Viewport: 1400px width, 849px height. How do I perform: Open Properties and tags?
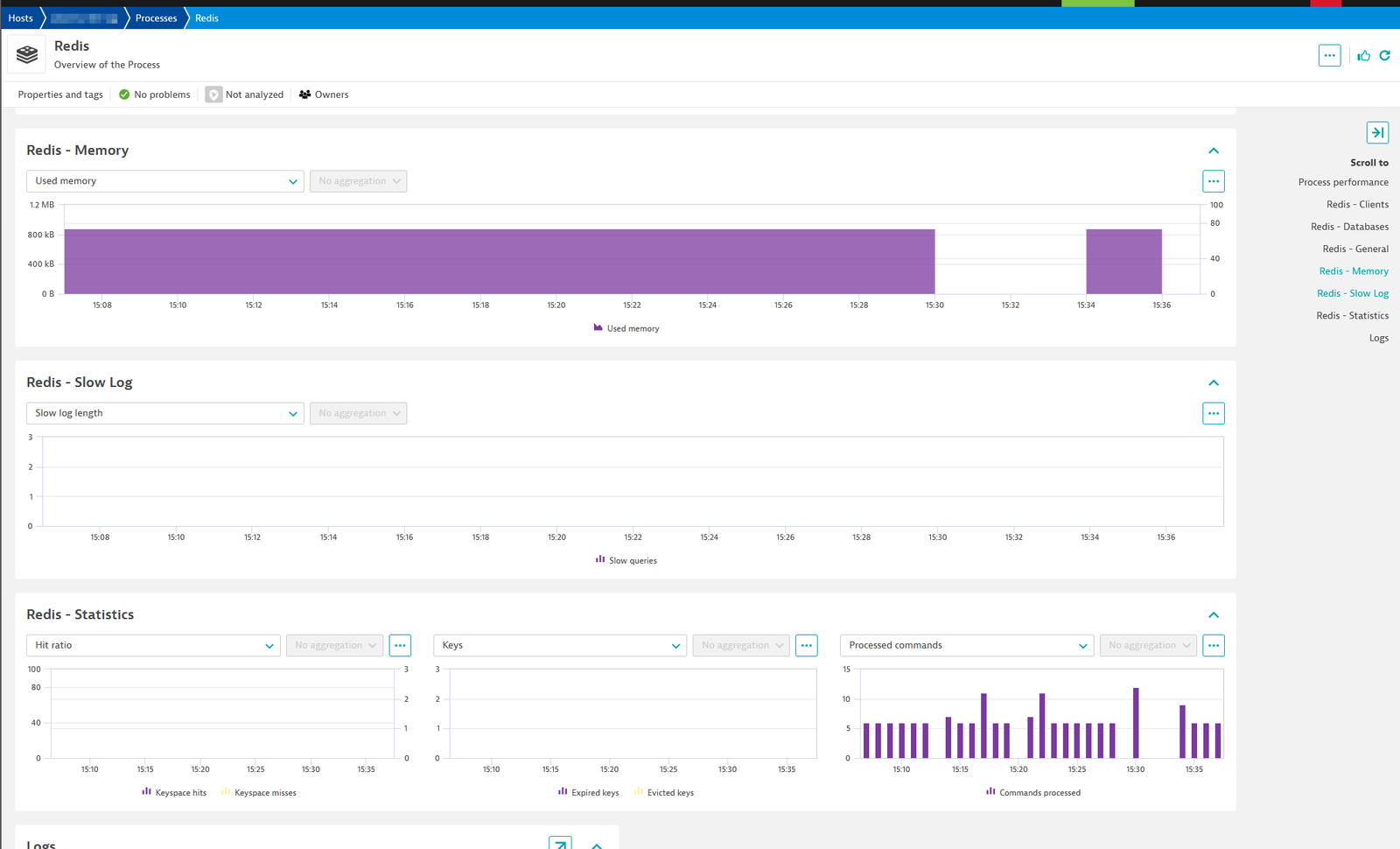pyautogui.click(x=60, y=95)
